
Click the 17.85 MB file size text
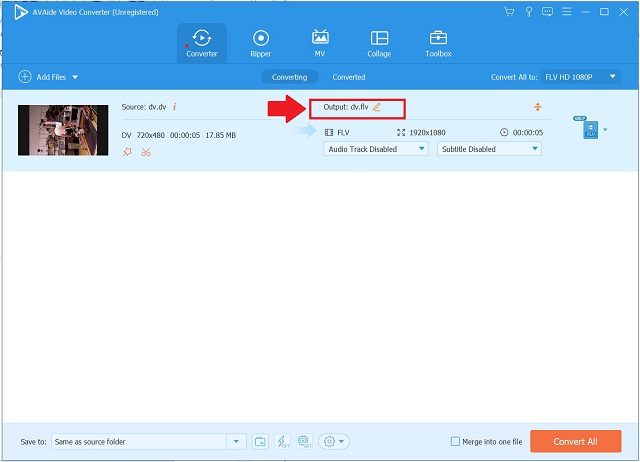click(x=220, y=135)
